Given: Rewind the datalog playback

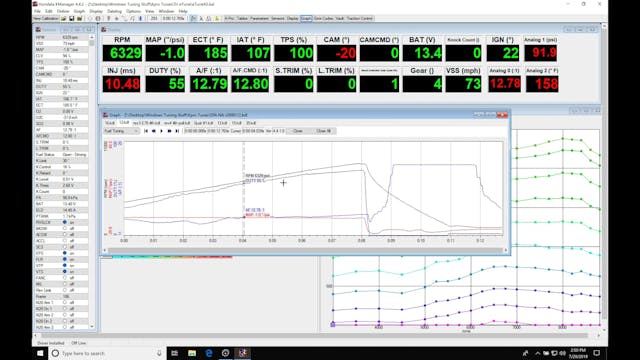Looking at the screenshot, I should (153, 131).
